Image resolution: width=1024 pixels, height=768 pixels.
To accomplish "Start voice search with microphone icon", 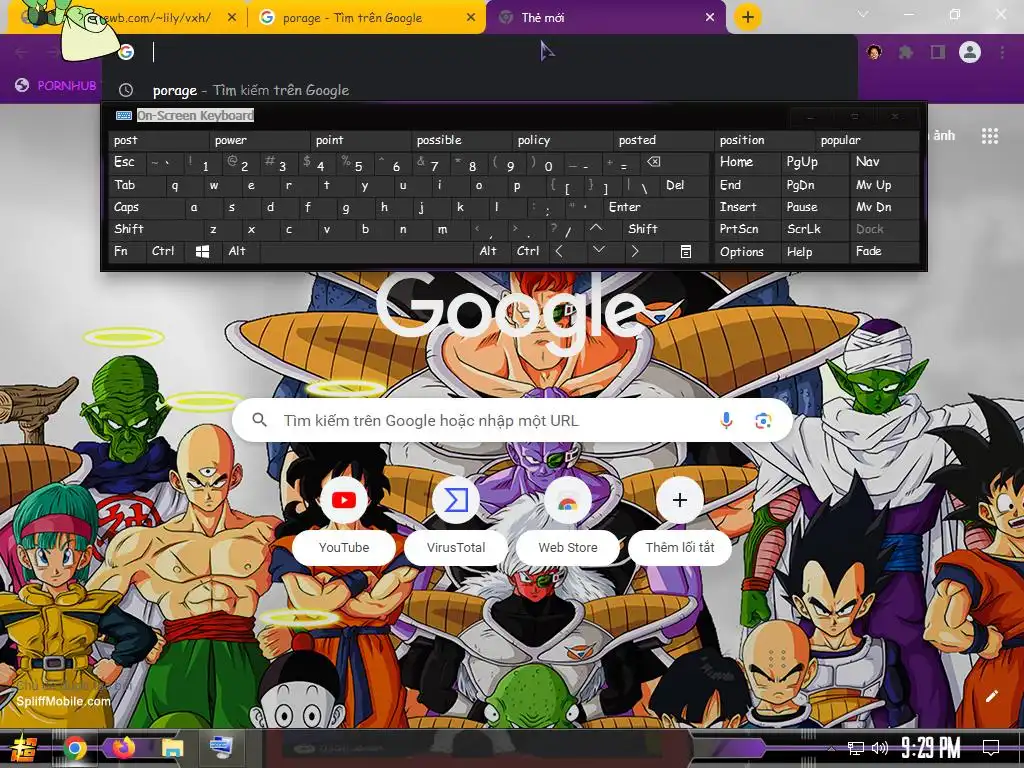I will point(726,421).
